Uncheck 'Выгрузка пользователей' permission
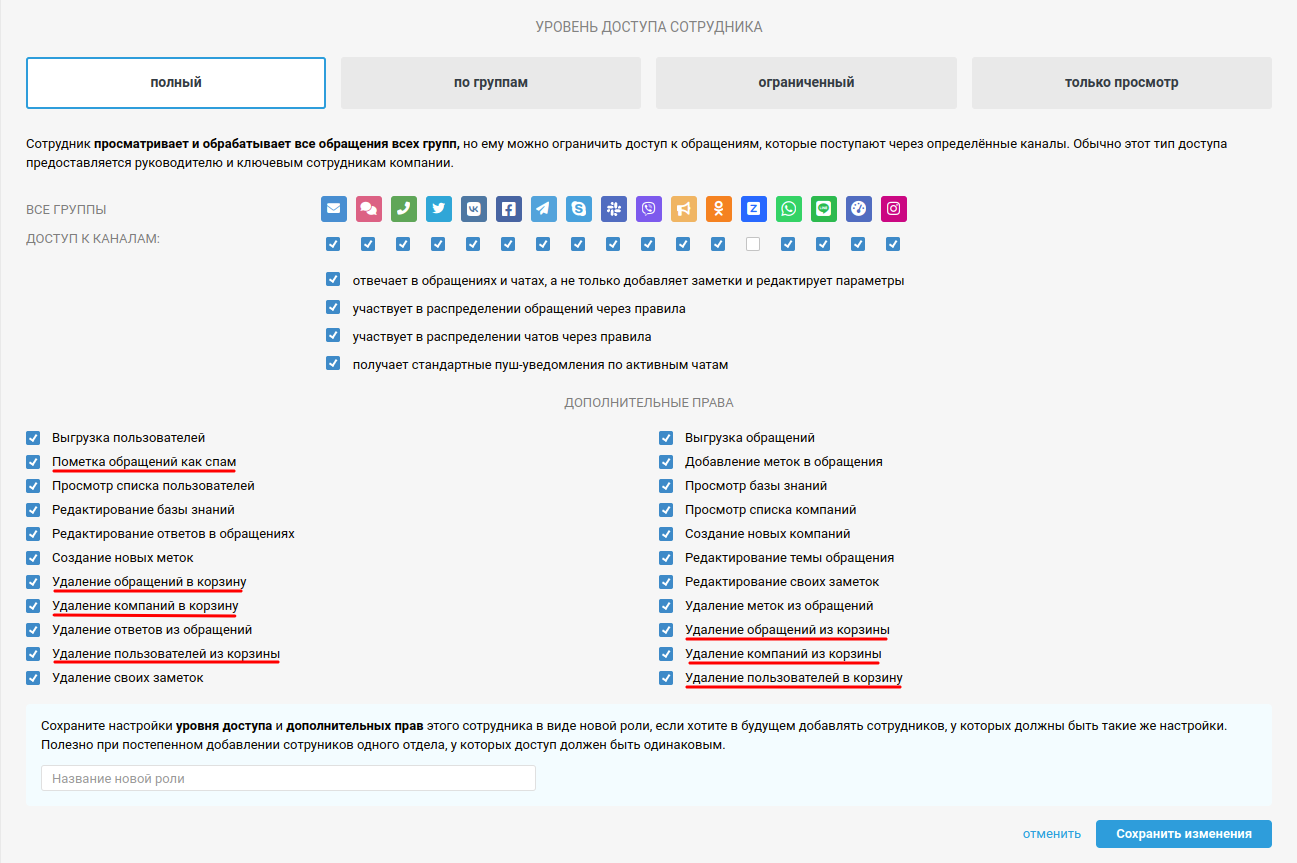This screenshot has height=863, width=1297. click(x=33, y=438)
